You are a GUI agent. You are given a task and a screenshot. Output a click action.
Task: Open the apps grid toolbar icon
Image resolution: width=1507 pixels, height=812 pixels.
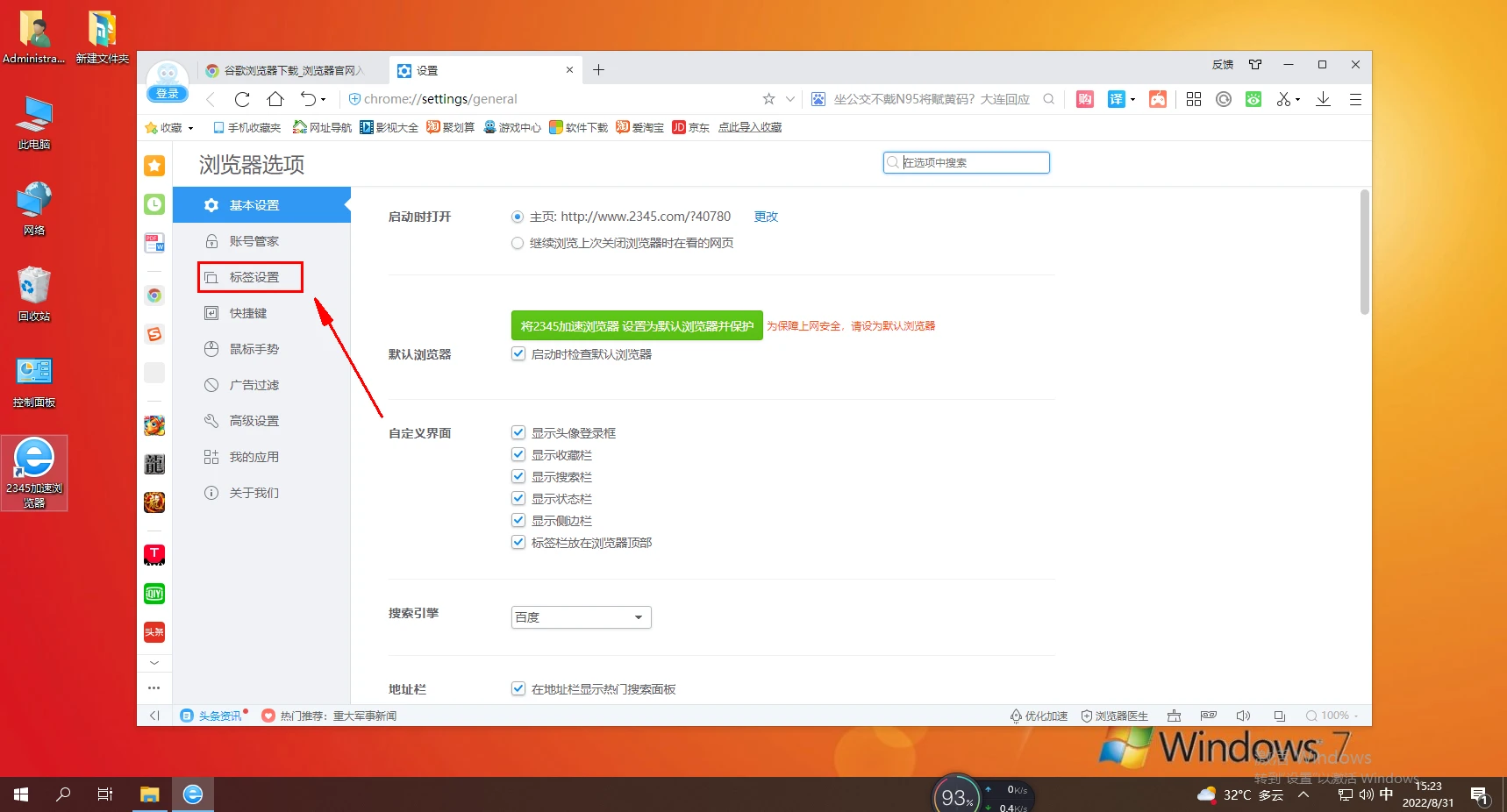(1194, 99)
